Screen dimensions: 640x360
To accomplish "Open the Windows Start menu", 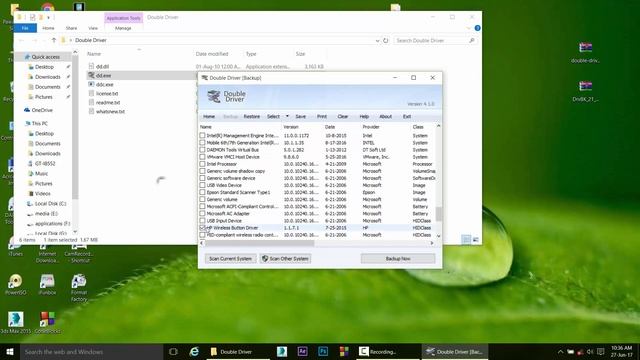I will pos(10,351).
